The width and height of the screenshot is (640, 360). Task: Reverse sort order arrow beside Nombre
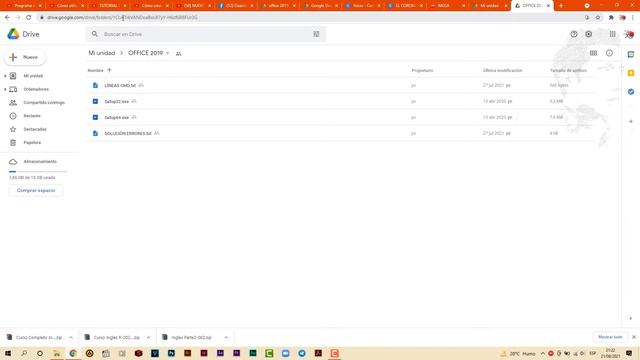(109, 70)
